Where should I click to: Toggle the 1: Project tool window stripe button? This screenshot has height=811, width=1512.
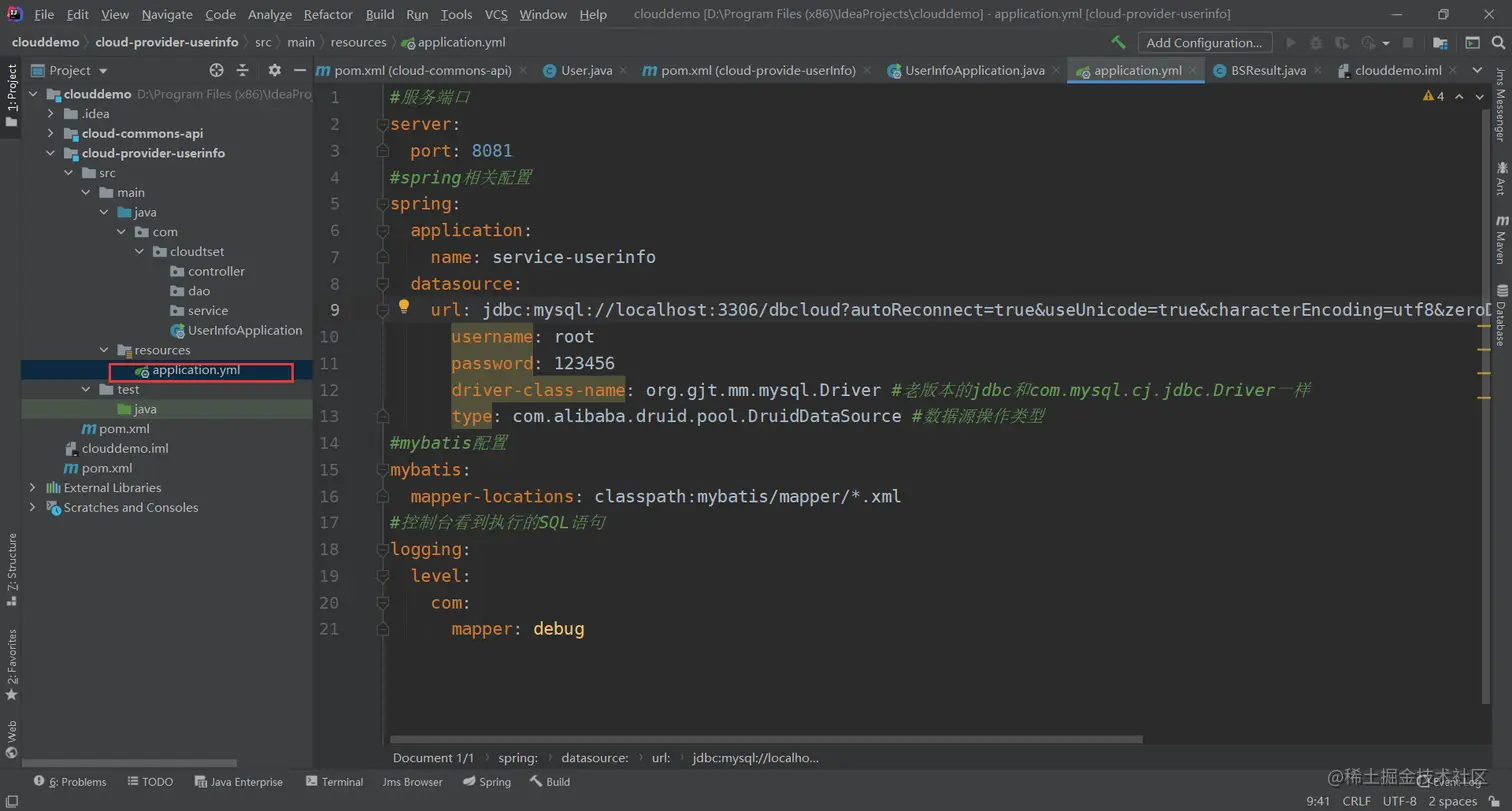(11, 96)
